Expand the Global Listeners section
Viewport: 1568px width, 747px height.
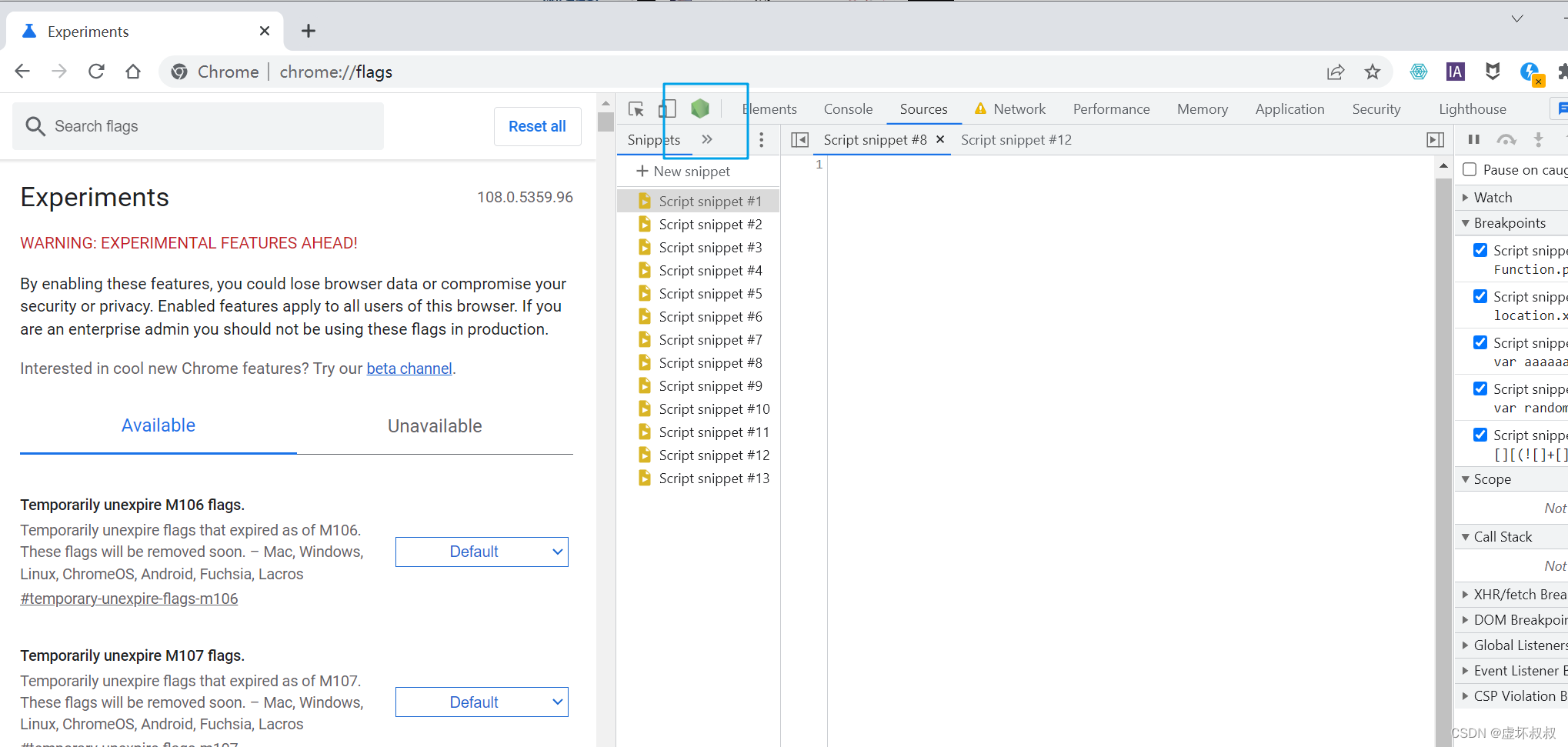(1511, 645)
